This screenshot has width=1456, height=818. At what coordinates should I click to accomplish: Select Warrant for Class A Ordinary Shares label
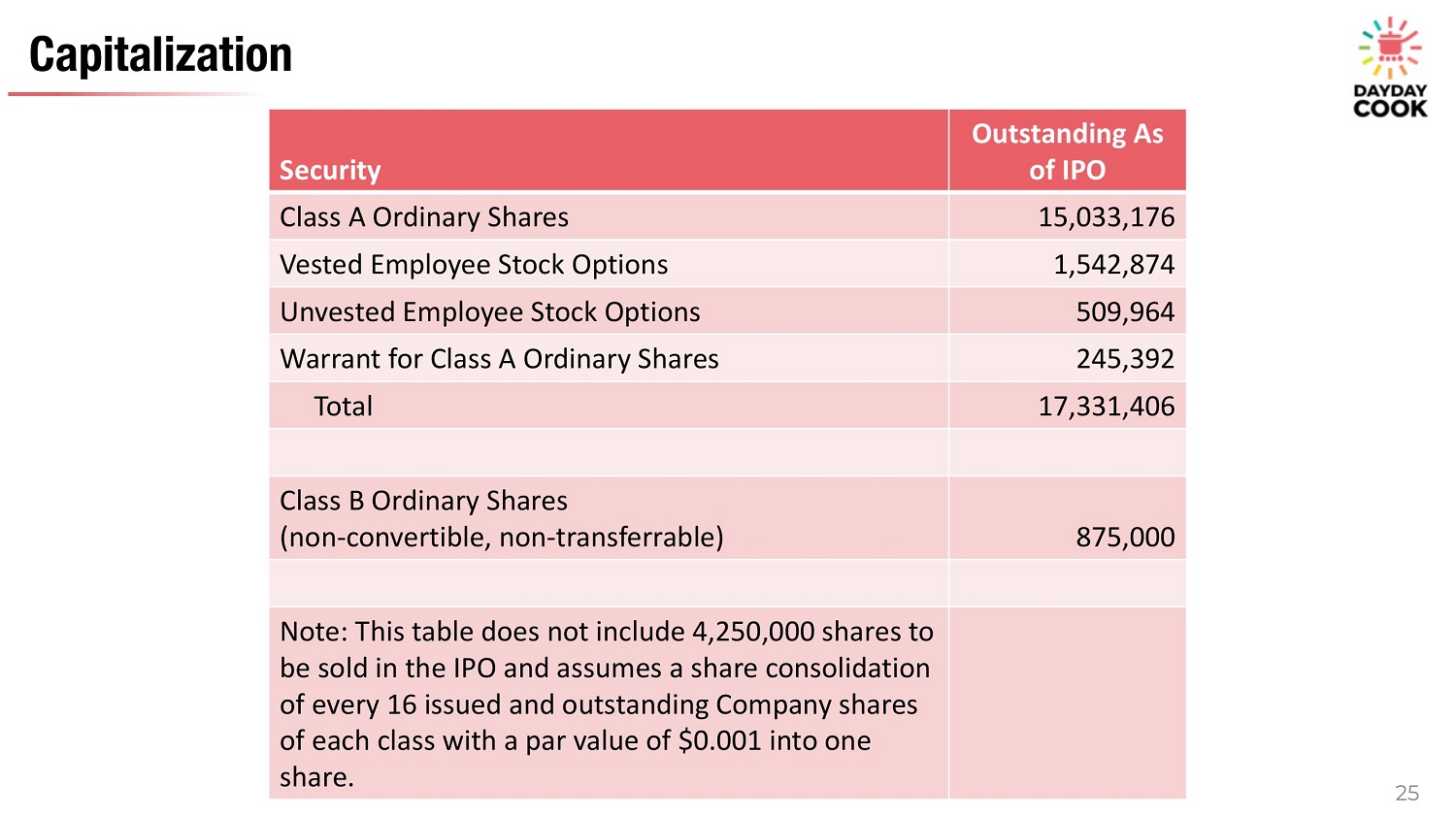tap(499, 359)
